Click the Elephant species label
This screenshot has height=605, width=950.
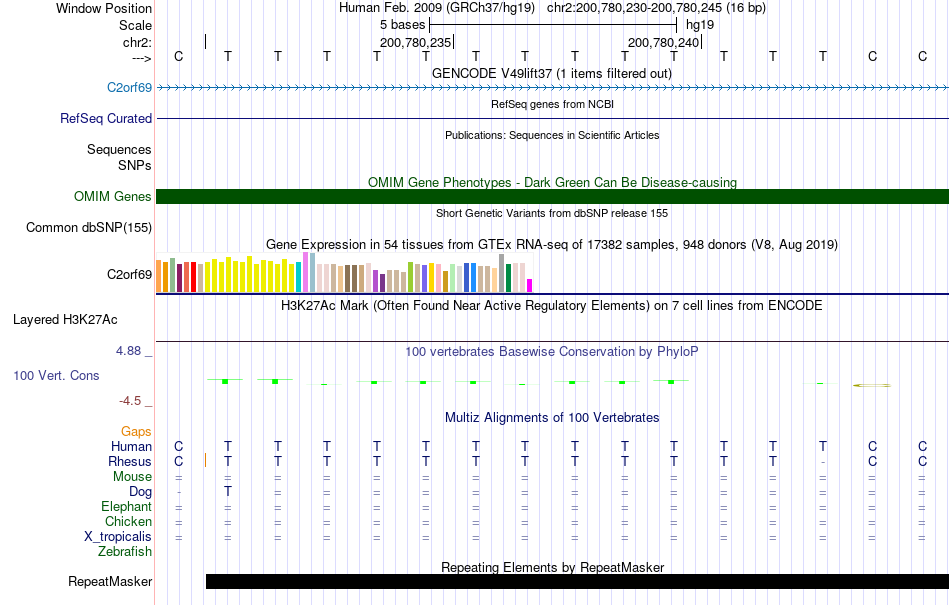(126, 507)
